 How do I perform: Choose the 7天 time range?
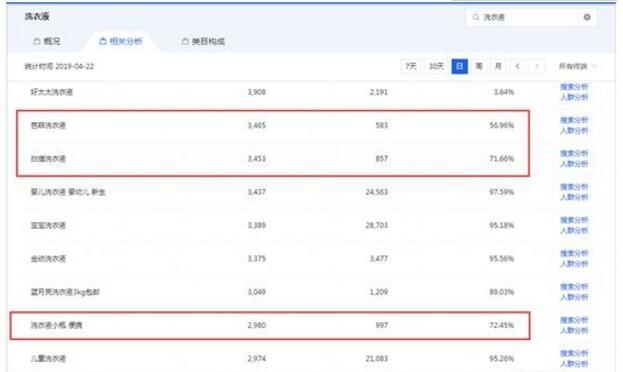[411, 66]
